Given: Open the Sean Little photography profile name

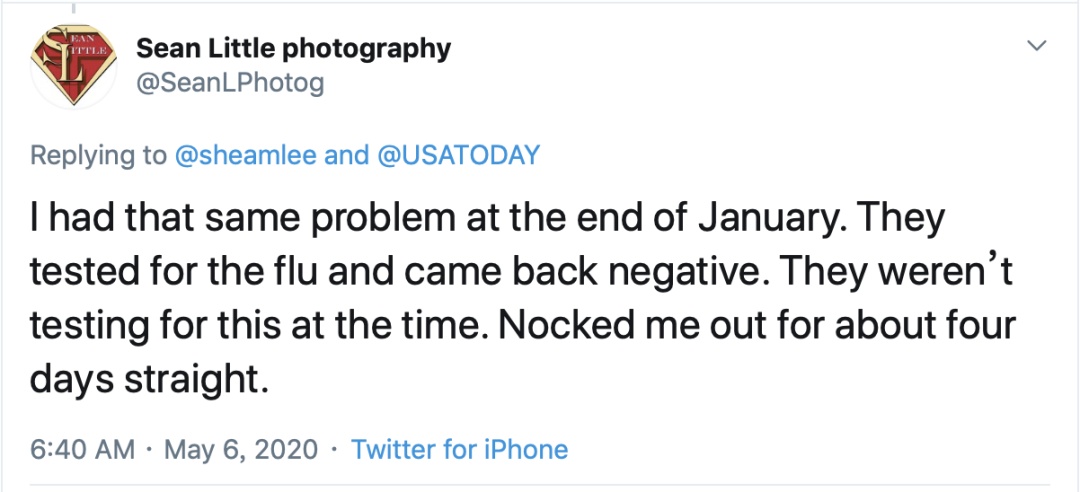Looking at the screenshot, I should [293, 48].
